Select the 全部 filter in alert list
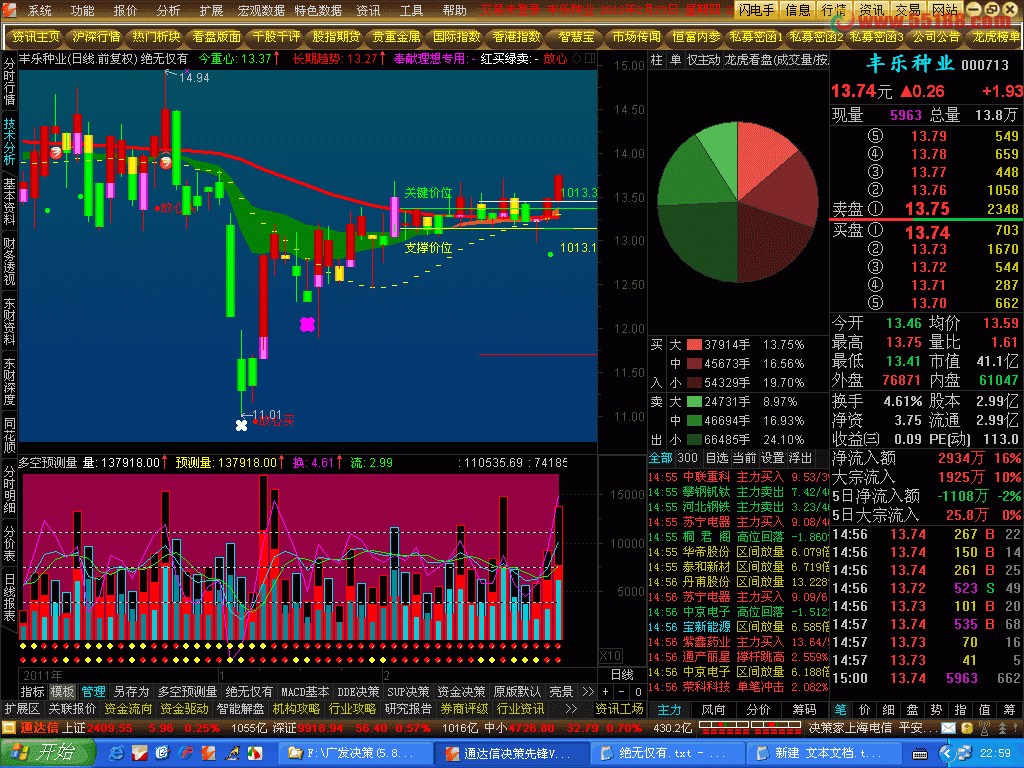 660,458
